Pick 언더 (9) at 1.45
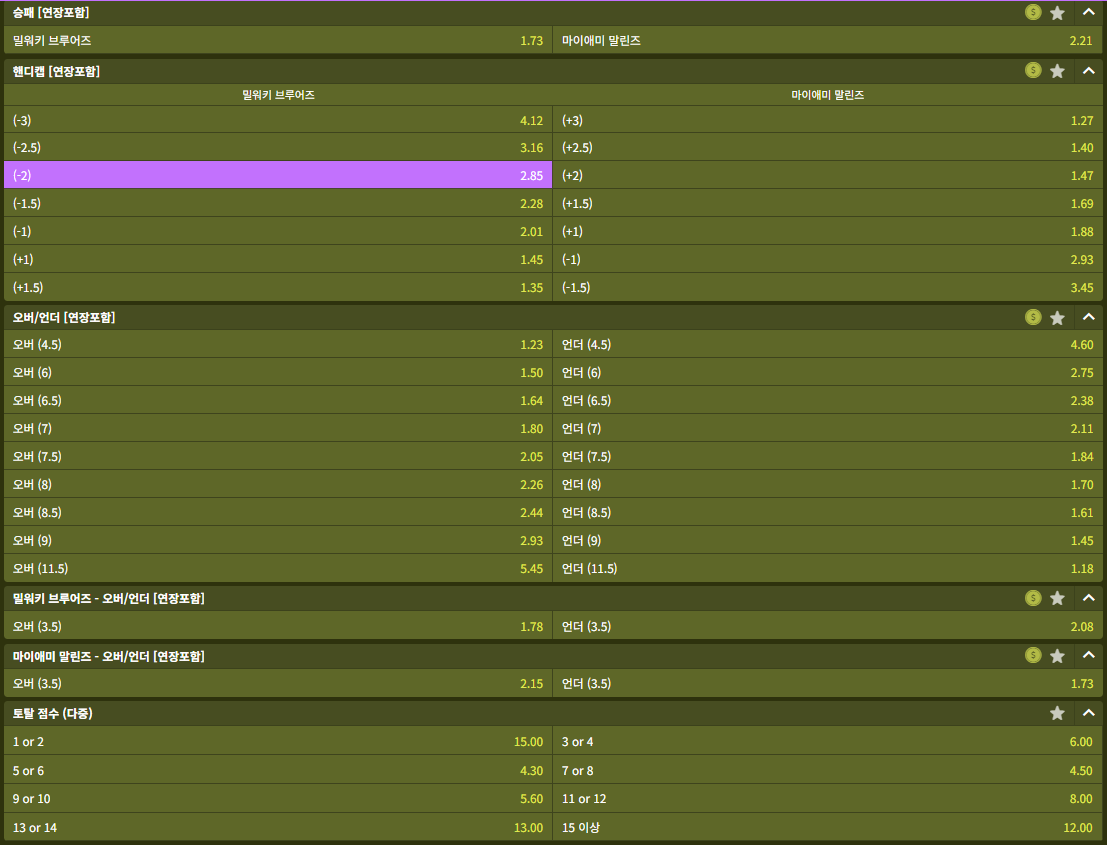 pyautogui.click(x=827, y=540)
